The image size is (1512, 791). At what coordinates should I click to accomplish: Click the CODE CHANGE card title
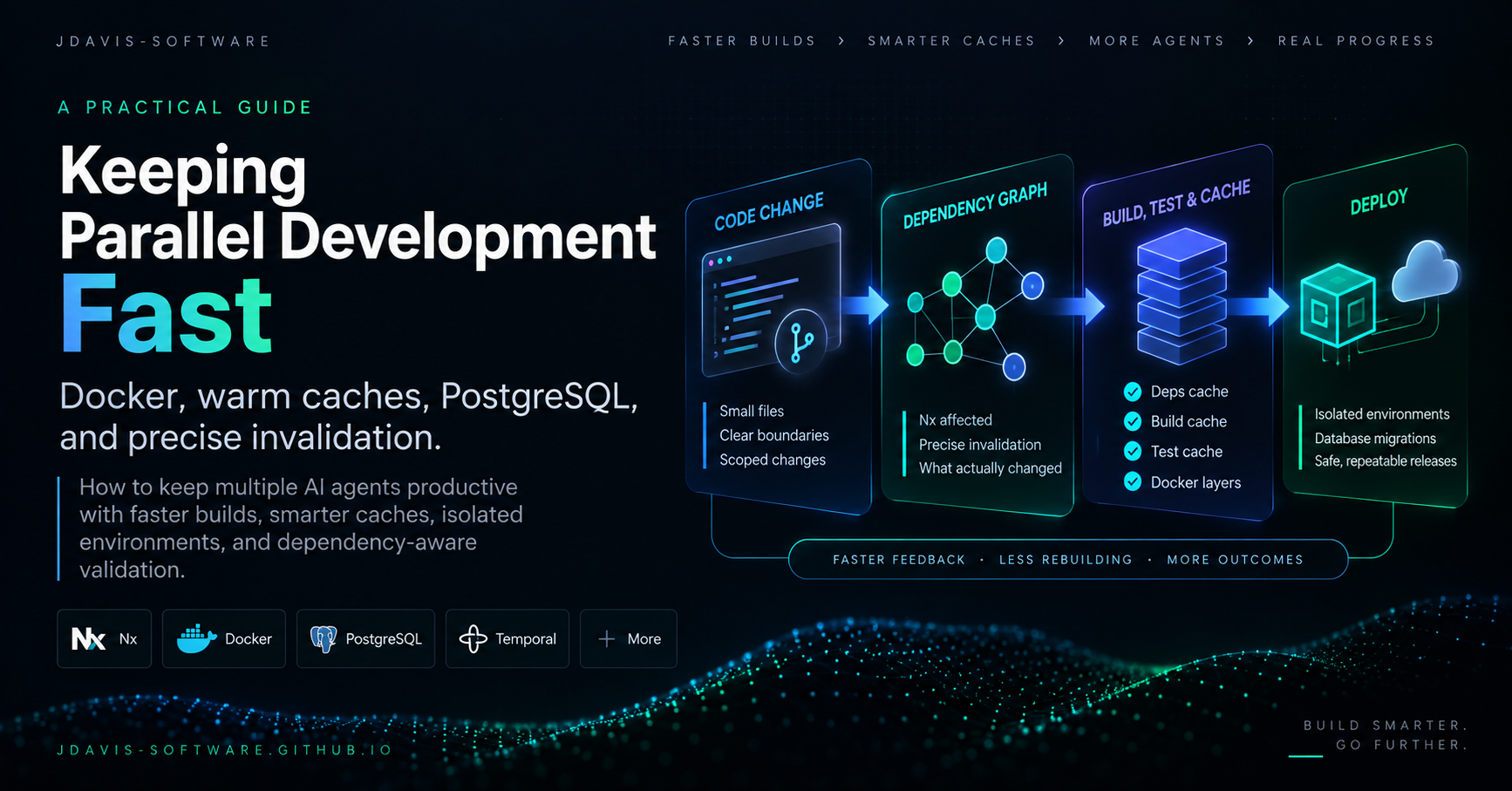pos(769,212)
